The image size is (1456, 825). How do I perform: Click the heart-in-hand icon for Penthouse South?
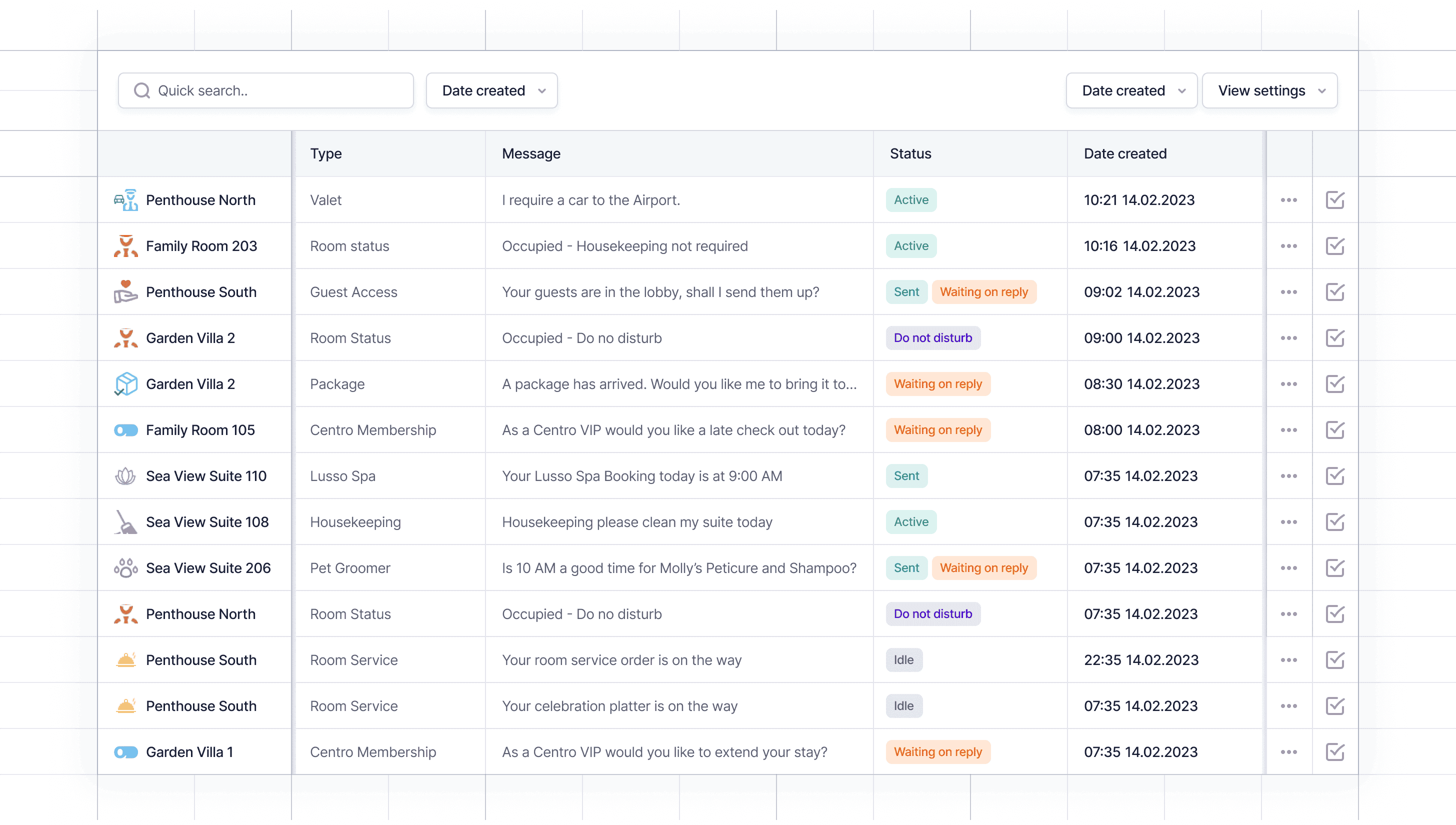pyautogui.click(x=125, y=292)
